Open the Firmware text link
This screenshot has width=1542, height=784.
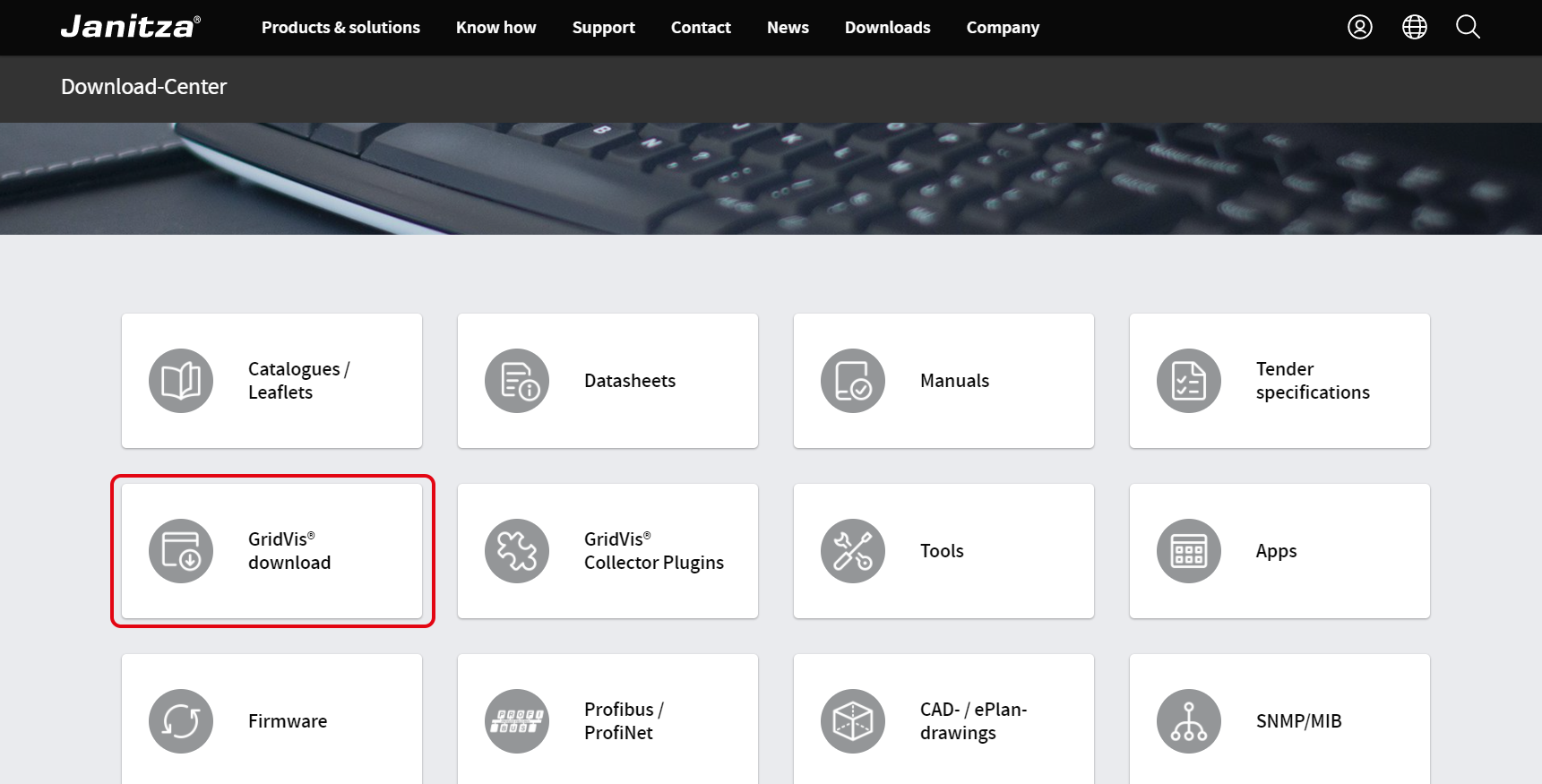pos(288,721)
